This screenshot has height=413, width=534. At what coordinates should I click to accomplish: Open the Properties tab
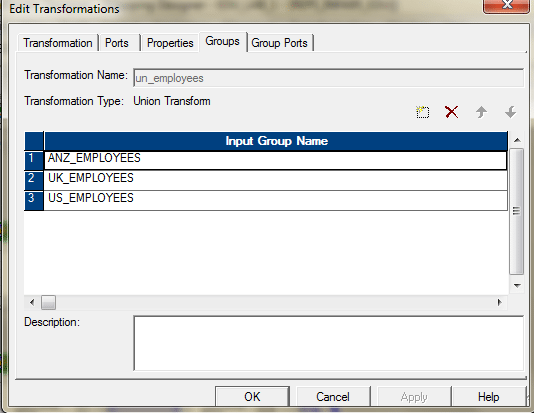[x=170, y=43]
